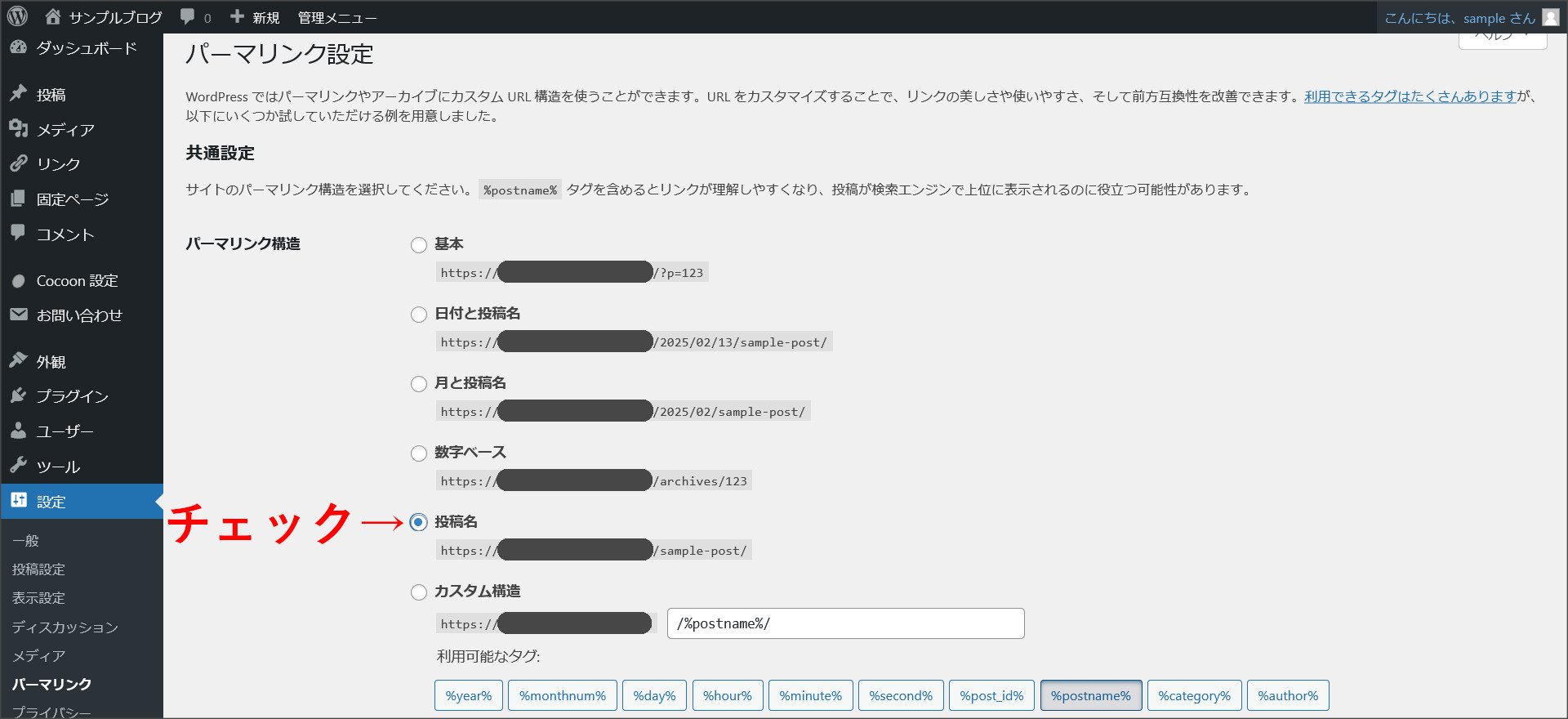Select the カスタム構造 radio button

coord(419,592)
